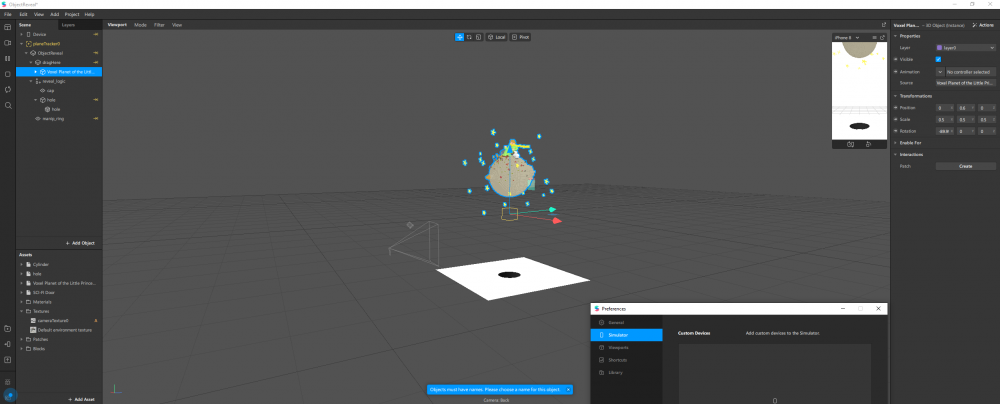This screenshot has height=404, width=1000.
Task: Click Add Object in Scene panel
Action: [x=79, y=243]
